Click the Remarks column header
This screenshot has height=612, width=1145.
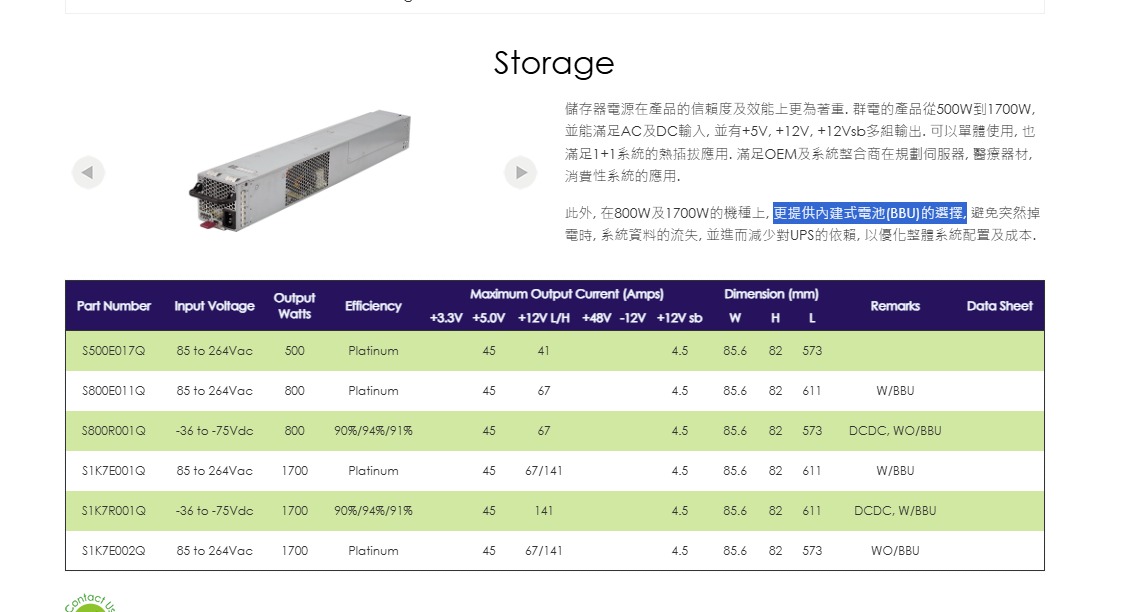point(894,306)
